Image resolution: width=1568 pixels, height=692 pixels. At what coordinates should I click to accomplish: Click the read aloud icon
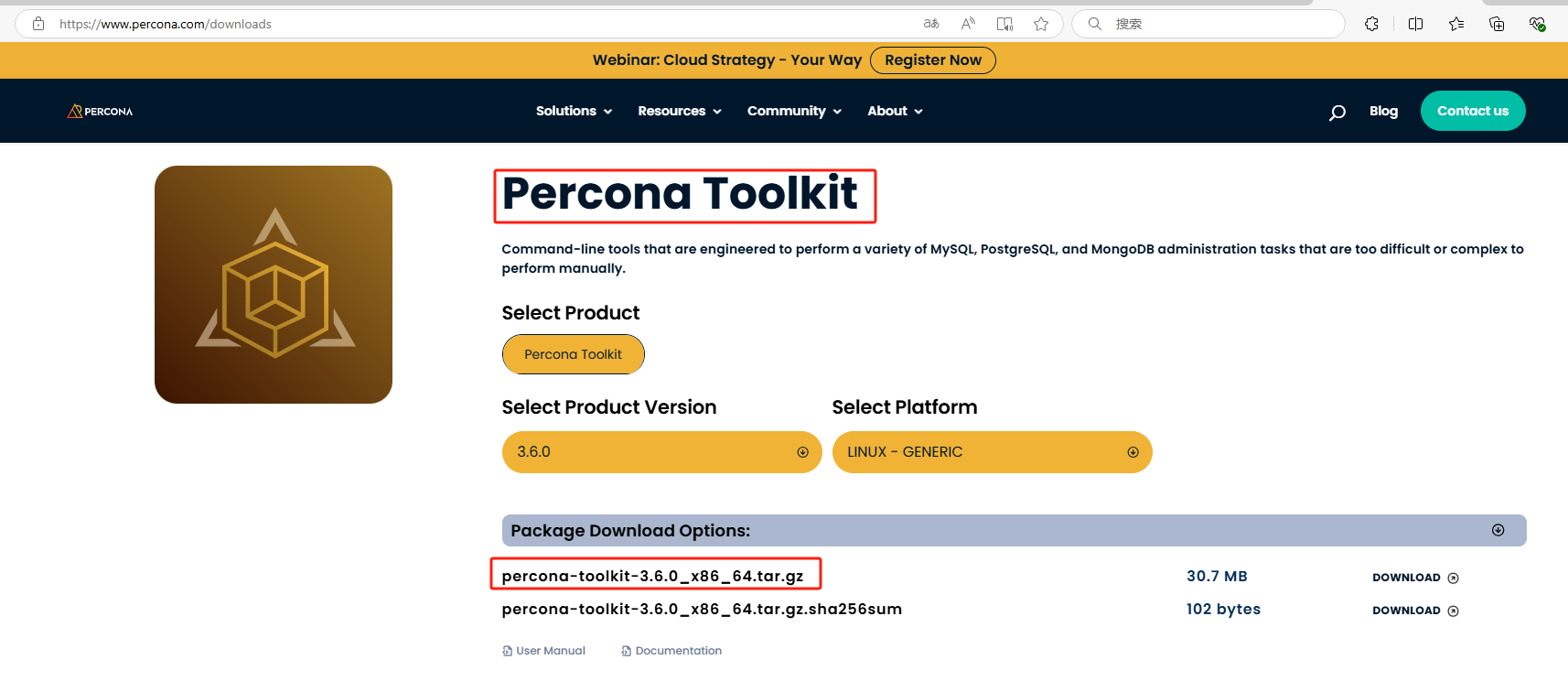(x=968, y=24)
